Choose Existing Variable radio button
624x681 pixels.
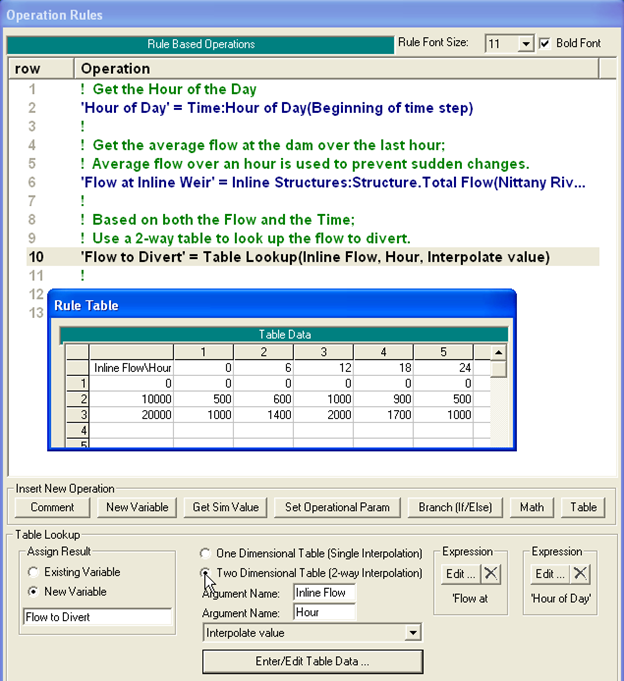(x=36, y=572)
